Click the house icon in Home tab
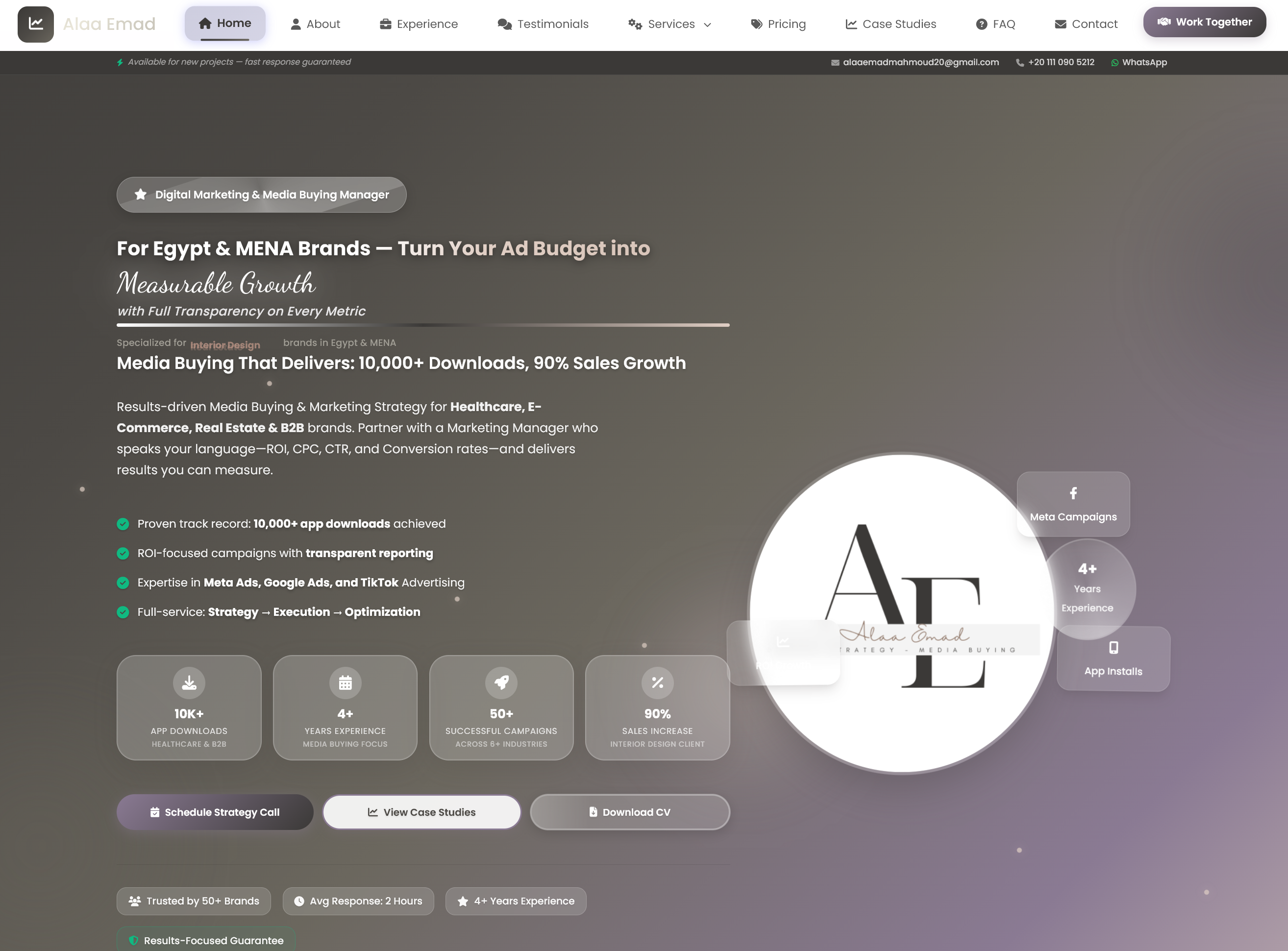This screenshot has height=951, width=1288. [x=205, y=24]
